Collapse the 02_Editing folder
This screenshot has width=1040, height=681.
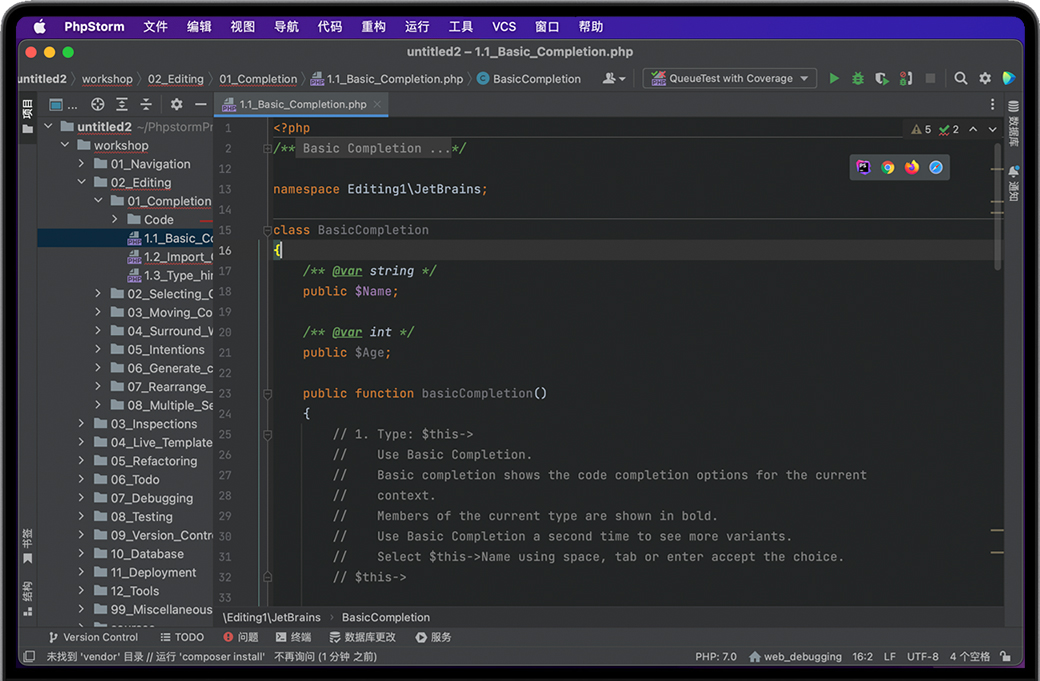(x=82, y=183)
